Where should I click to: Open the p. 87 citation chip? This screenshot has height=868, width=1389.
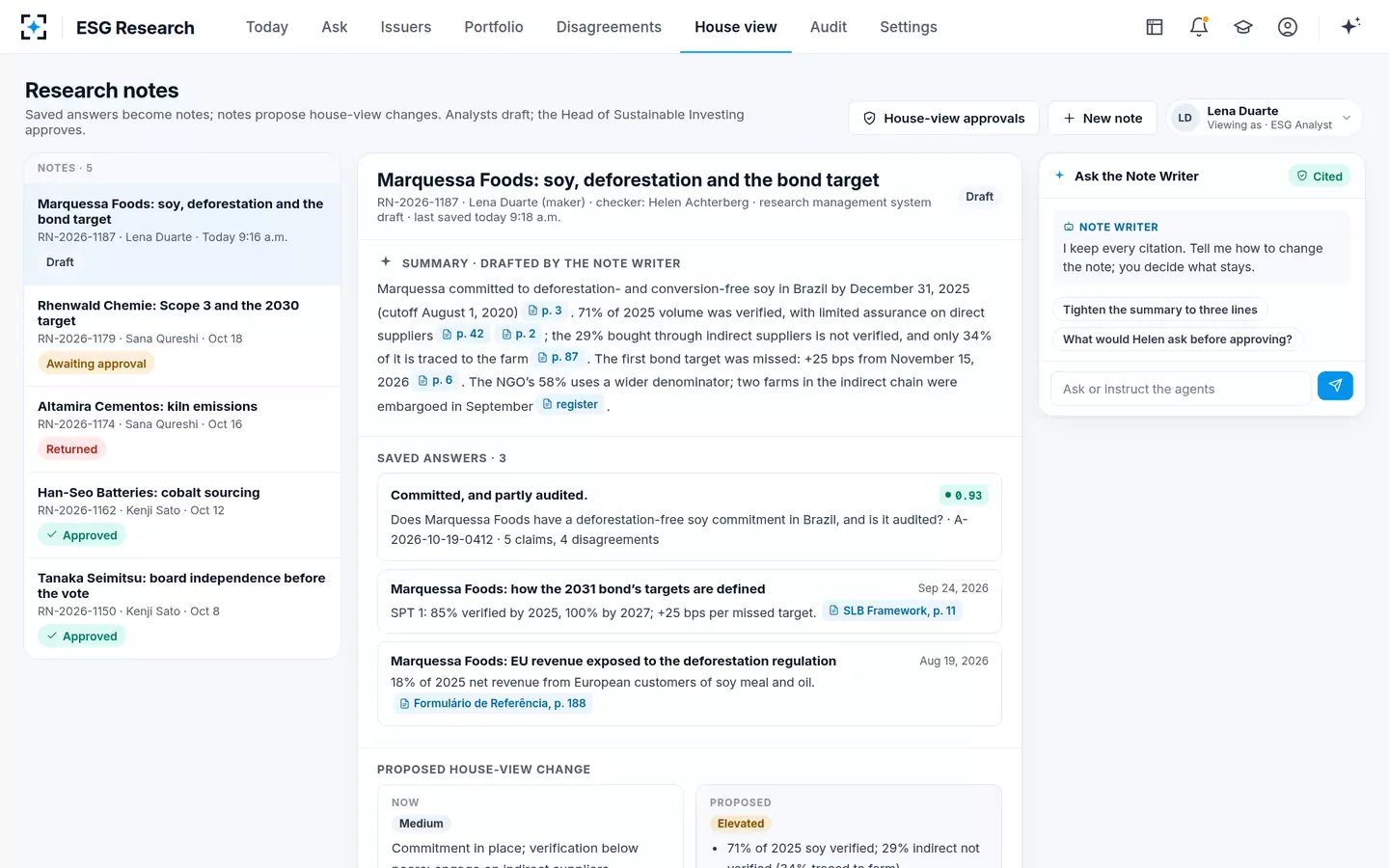[x=558, y=357]
